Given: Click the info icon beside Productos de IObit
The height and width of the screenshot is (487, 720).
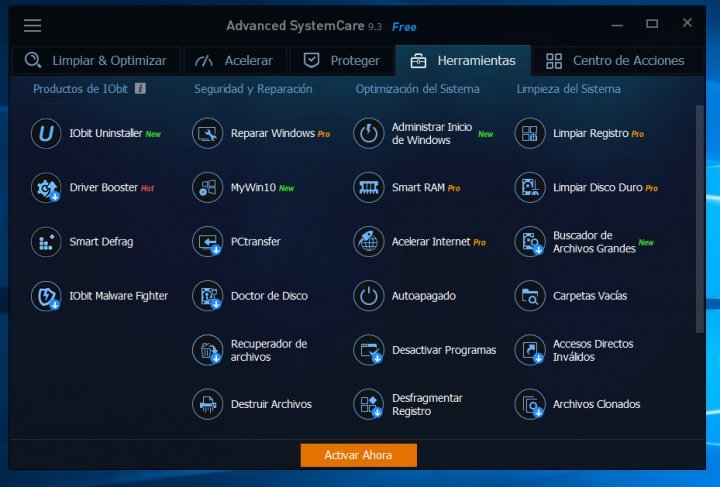Looking at the screenshot, I should pos(141,89).
